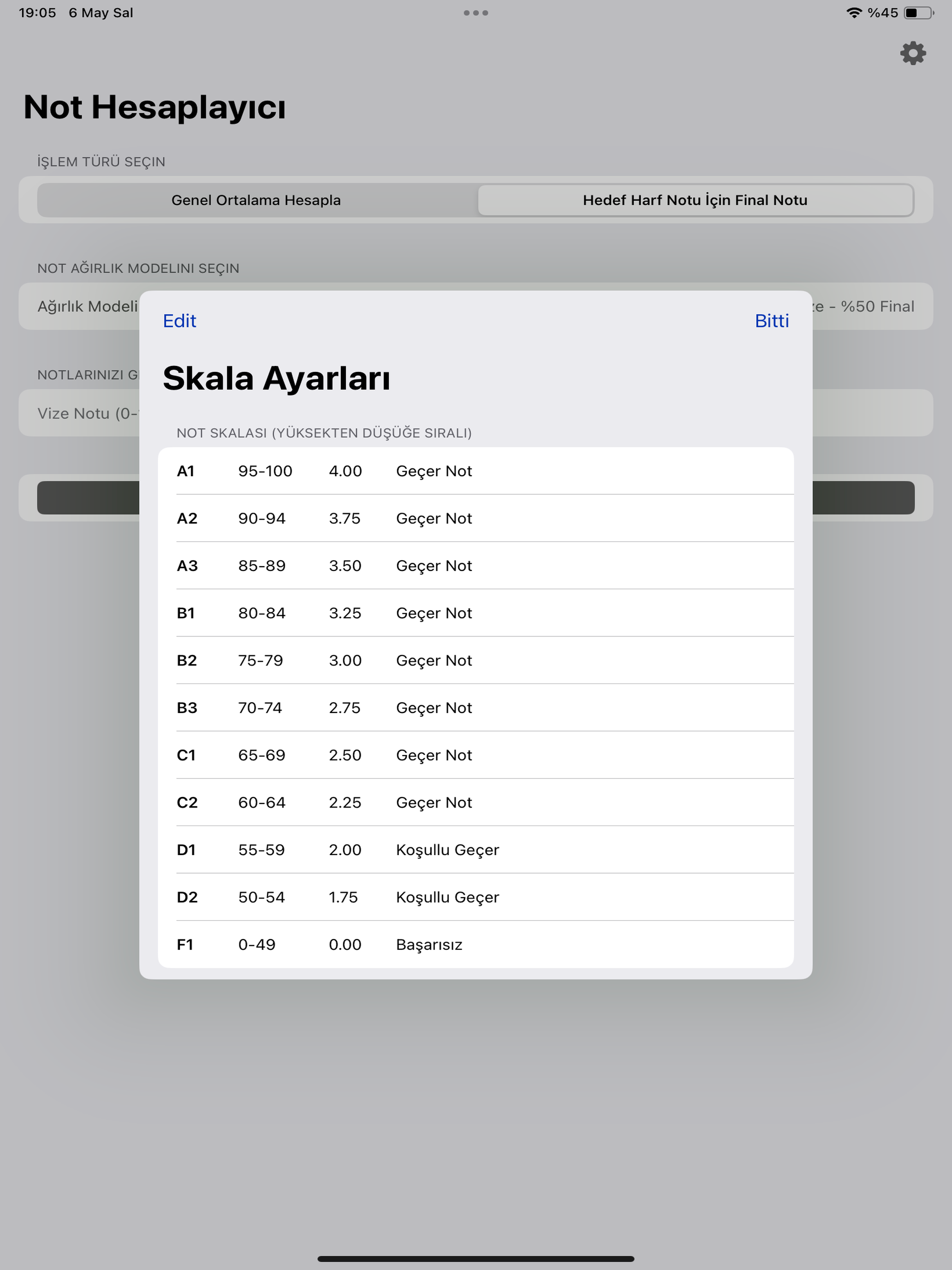The image size is (952, 1270).
Task: Tap the 3.75 coefficient value
Action: (x=344, y=518)
